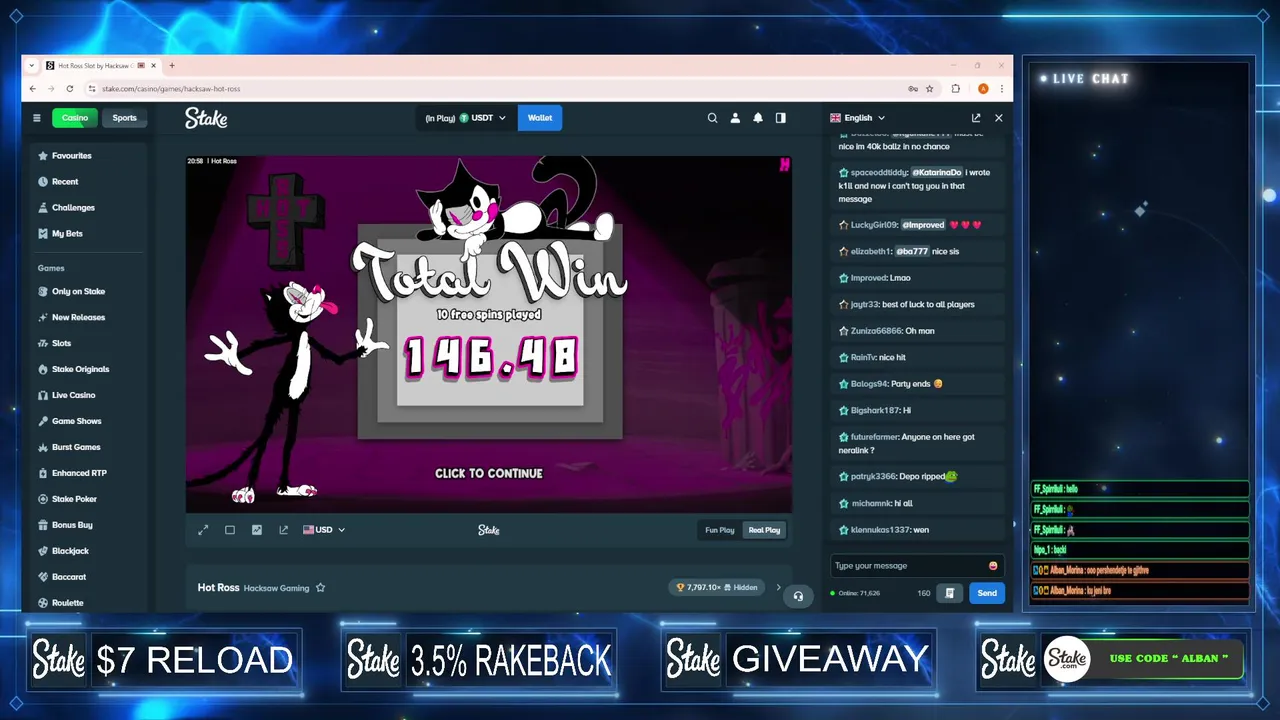Toggle the chat sidebar panel icon

click(x=781, y=118)
